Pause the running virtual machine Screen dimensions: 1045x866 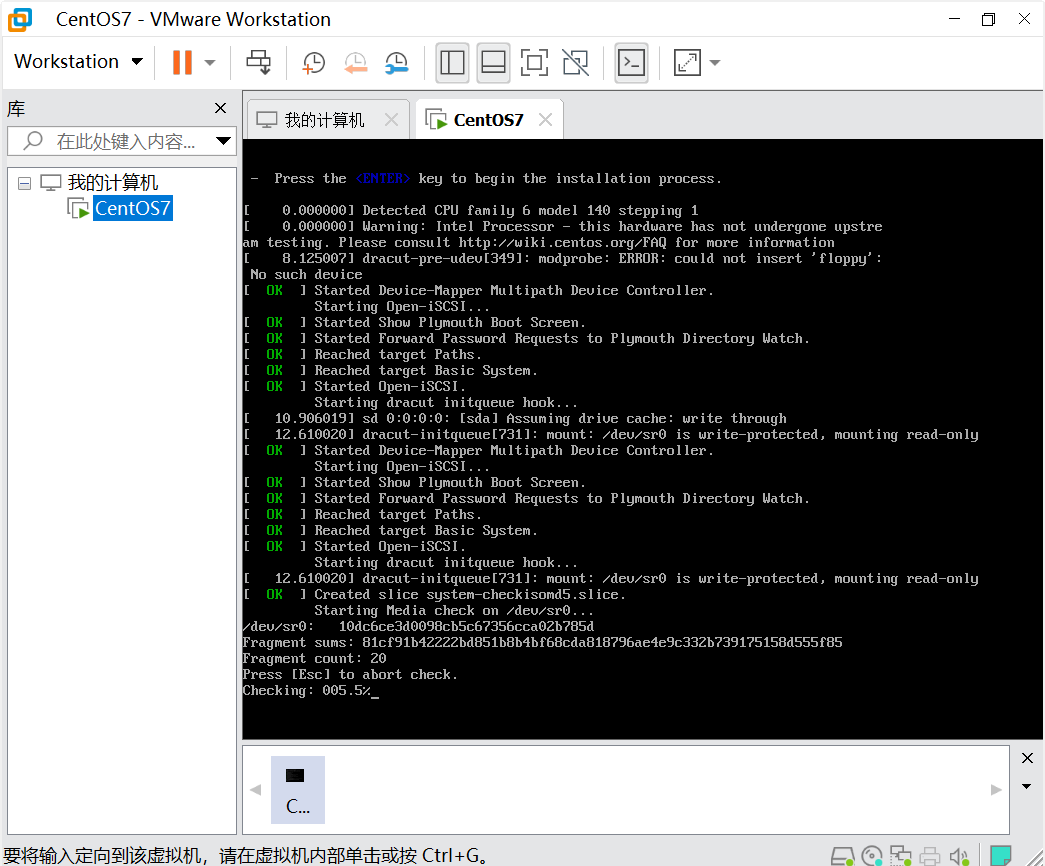(x=182, y=63)
